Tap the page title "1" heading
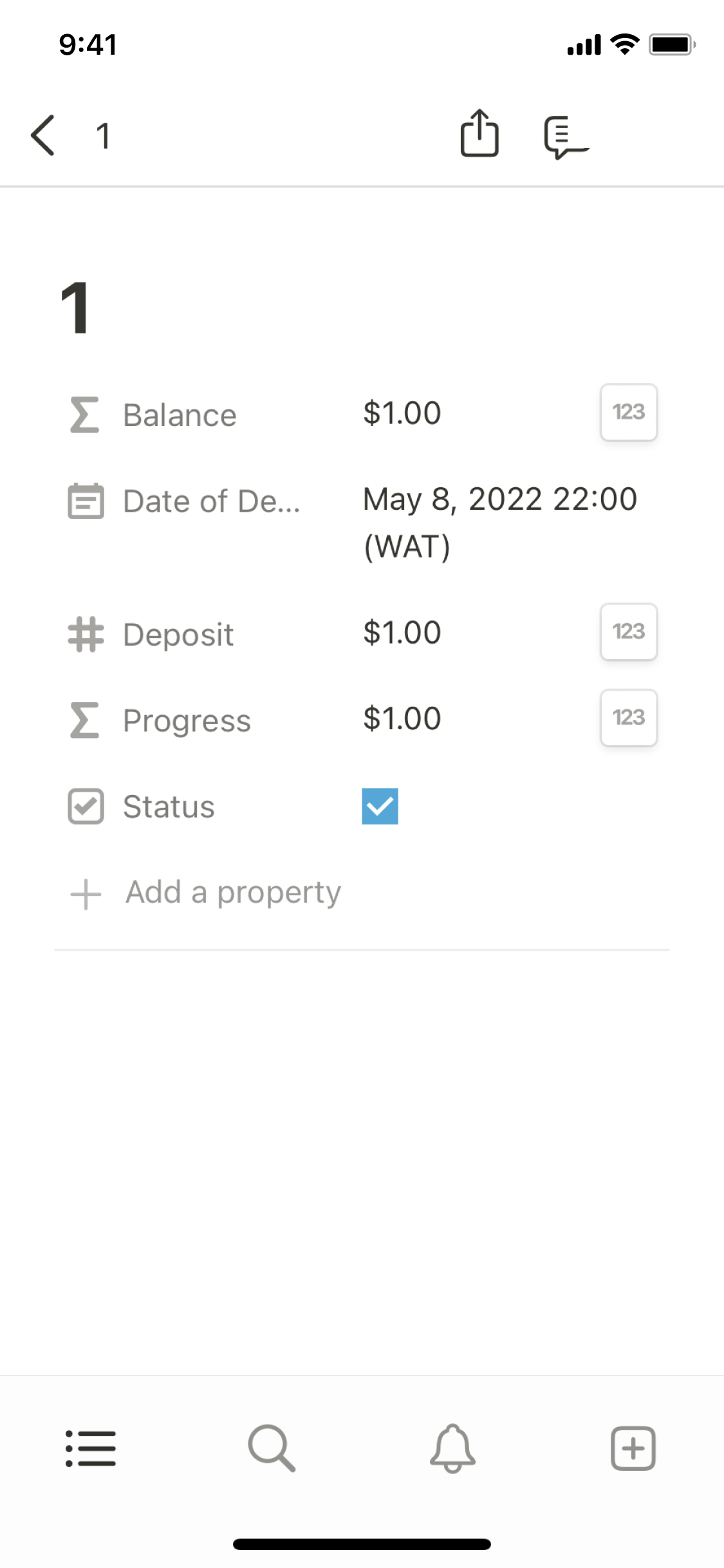This screenshot has height=1568, width=724. [x=75, y=308]
